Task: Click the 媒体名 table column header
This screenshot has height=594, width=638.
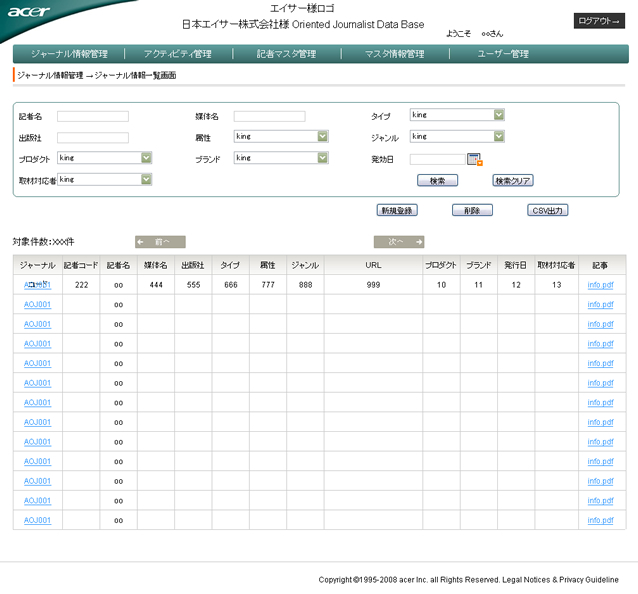Action: [x=156, y=265]
